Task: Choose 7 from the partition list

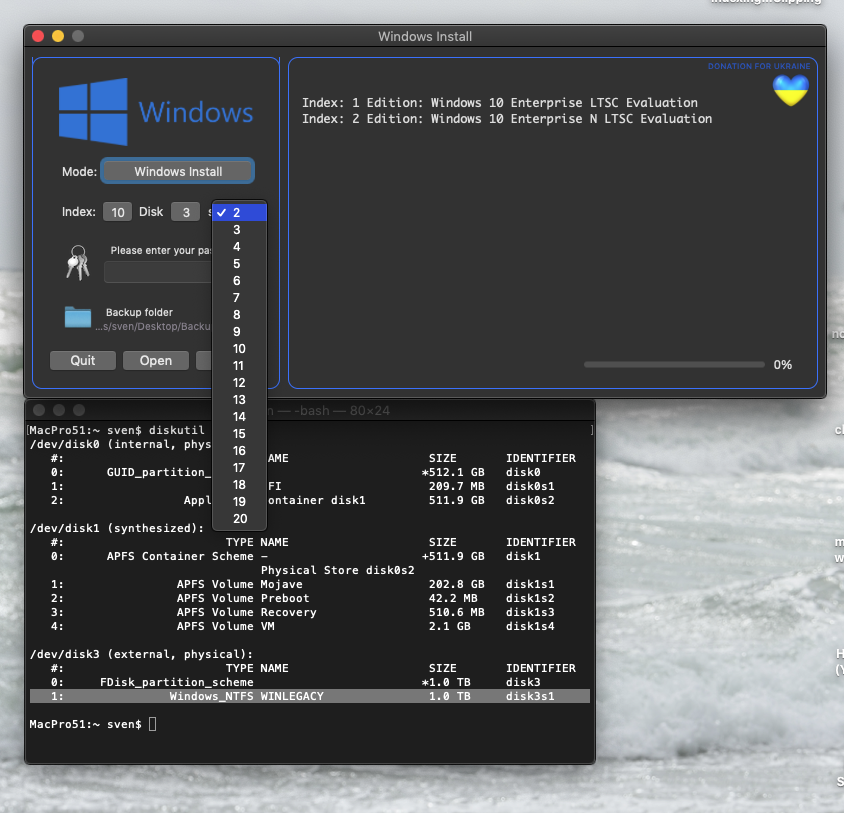Action: (240, 298)
